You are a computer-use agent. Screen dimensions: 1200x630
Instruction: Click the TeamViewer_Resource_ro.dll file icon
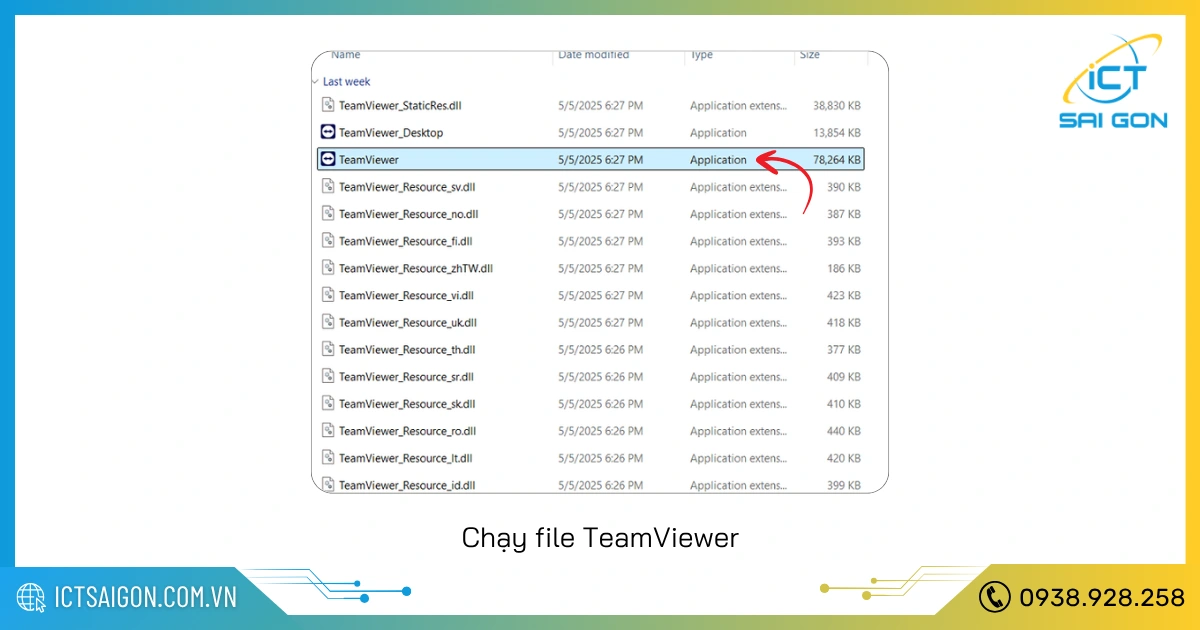coord(328,430)
